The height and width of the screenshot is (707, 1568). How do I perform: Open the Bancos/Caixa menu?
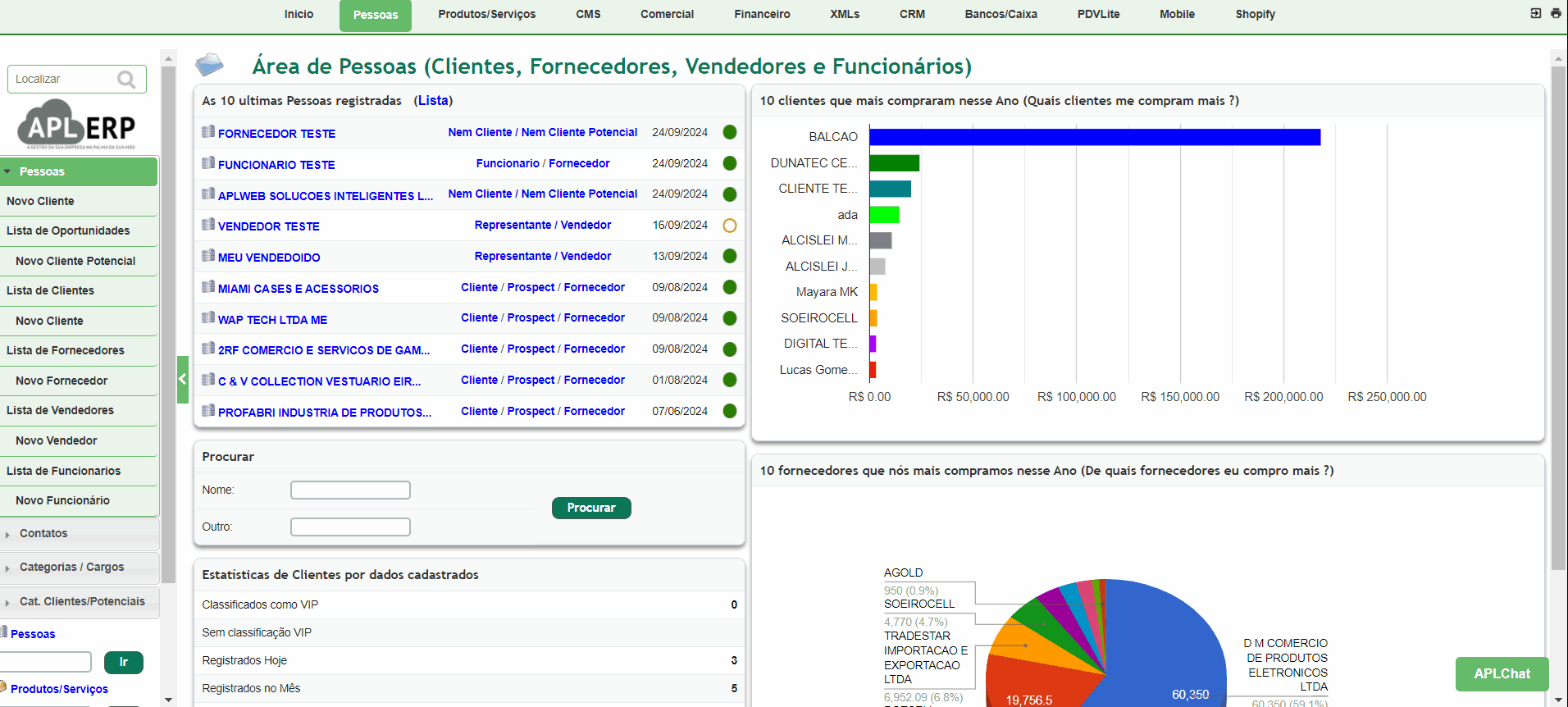(x=1001, y=14)
